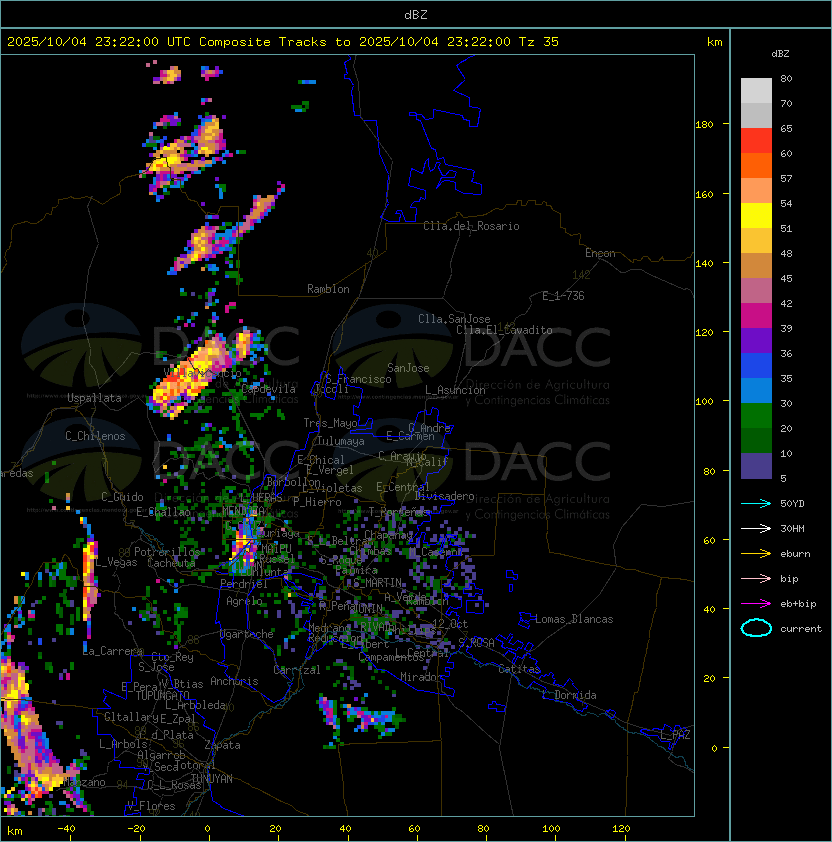The image size is (832, 842).
Task: Click the 'Uspallata' map label
Action: point(94,398)
